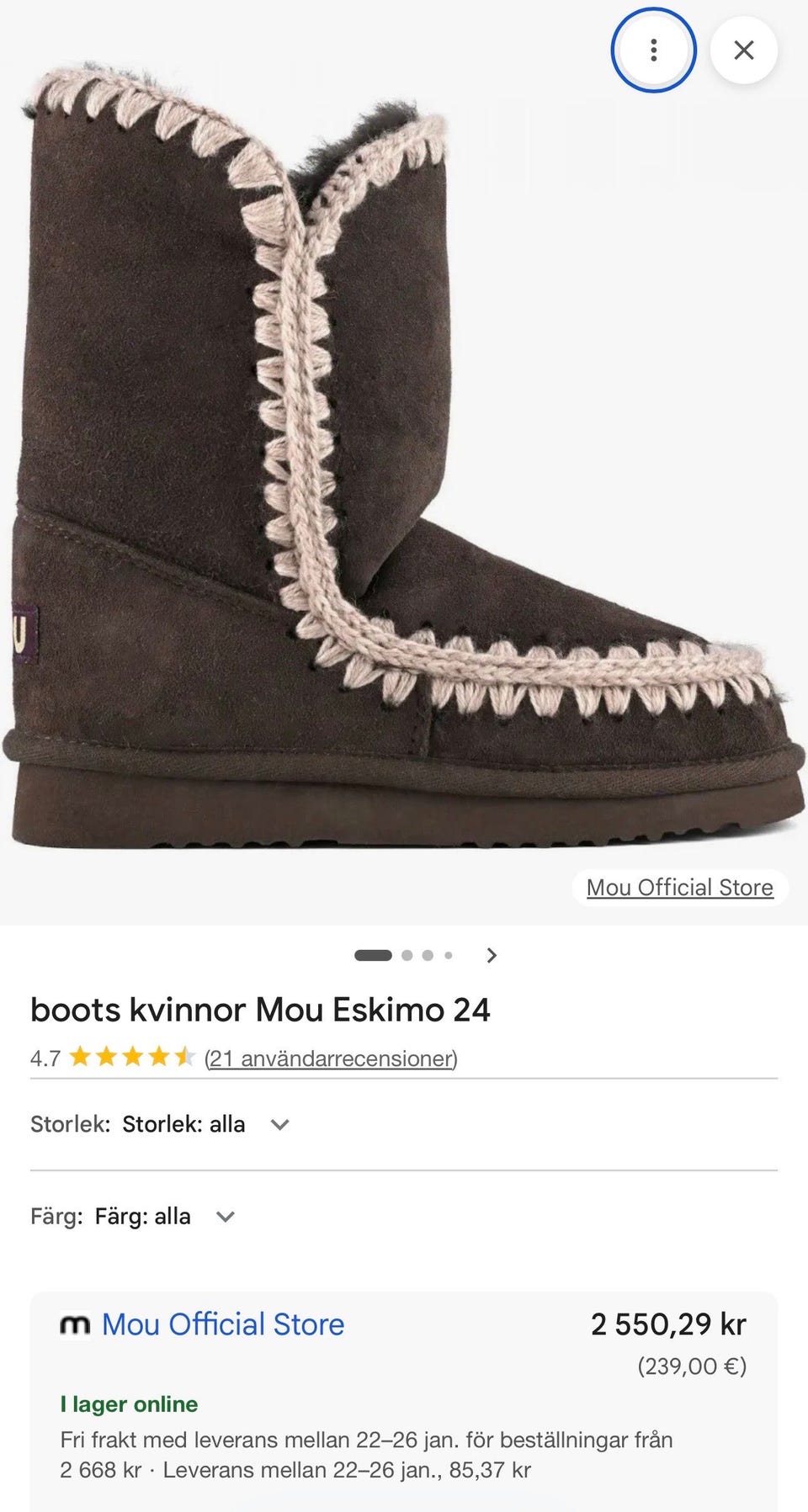
Task: Open 21 användarrecensioner reviews link
Action: coord(331,1058)
